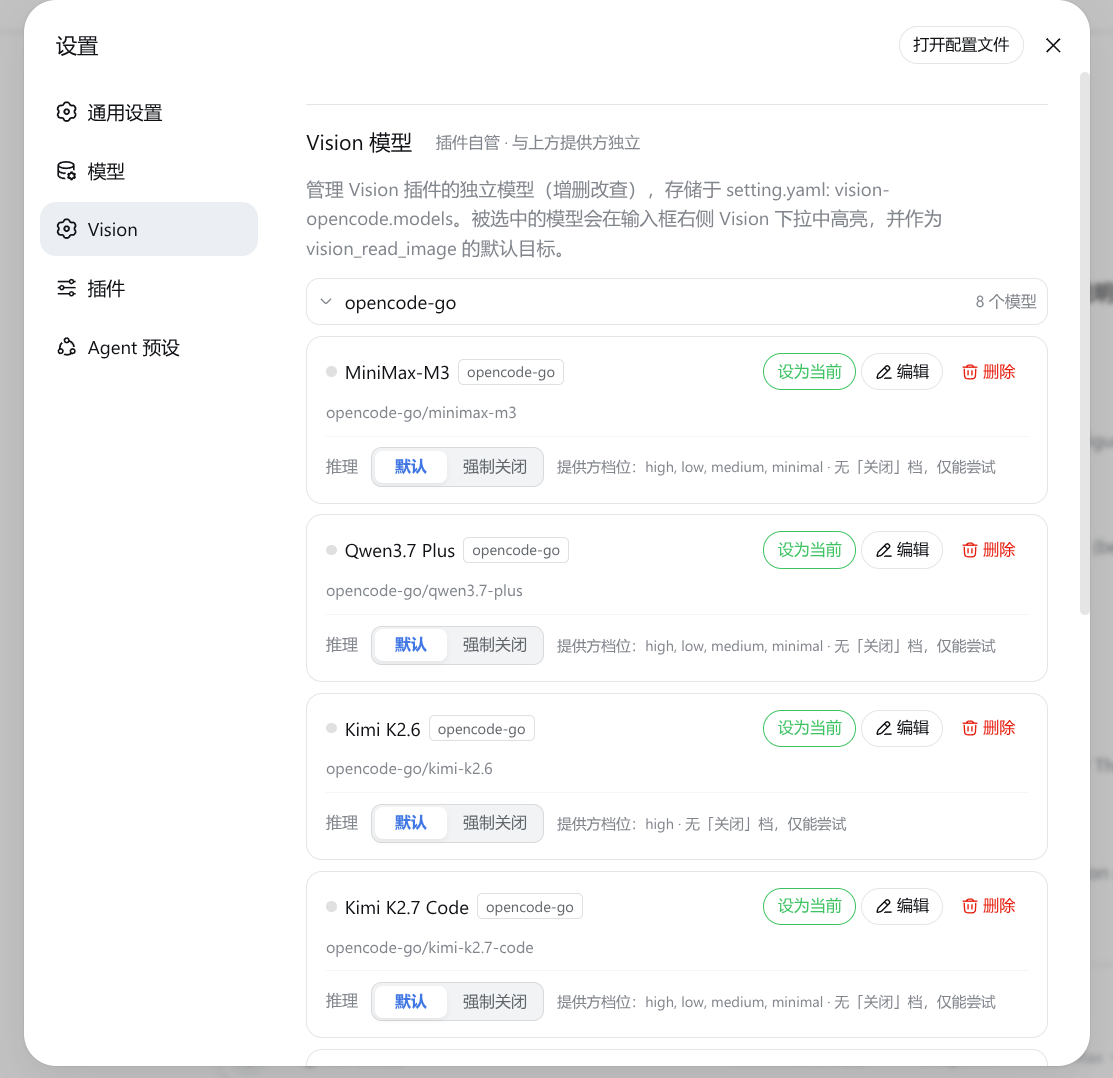
Task: Select 强制关闭 reasoning for Qwen3.7 Plus
Action: coord(495,645)
